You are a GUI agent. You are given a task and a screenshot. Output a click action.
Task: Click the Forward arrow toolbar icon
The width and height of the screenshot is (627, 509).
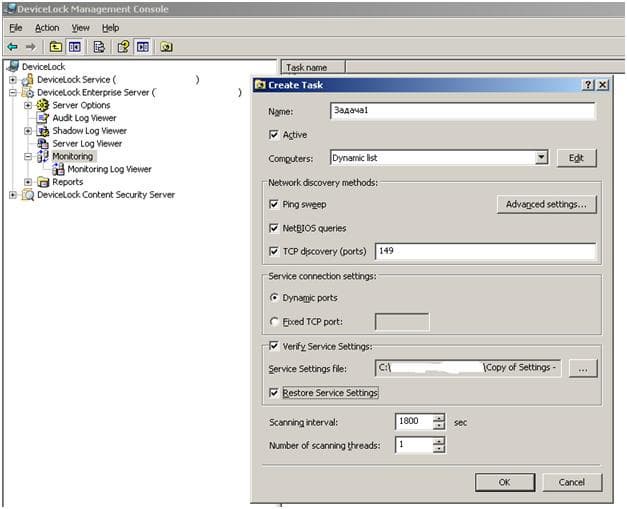(31, 47)
